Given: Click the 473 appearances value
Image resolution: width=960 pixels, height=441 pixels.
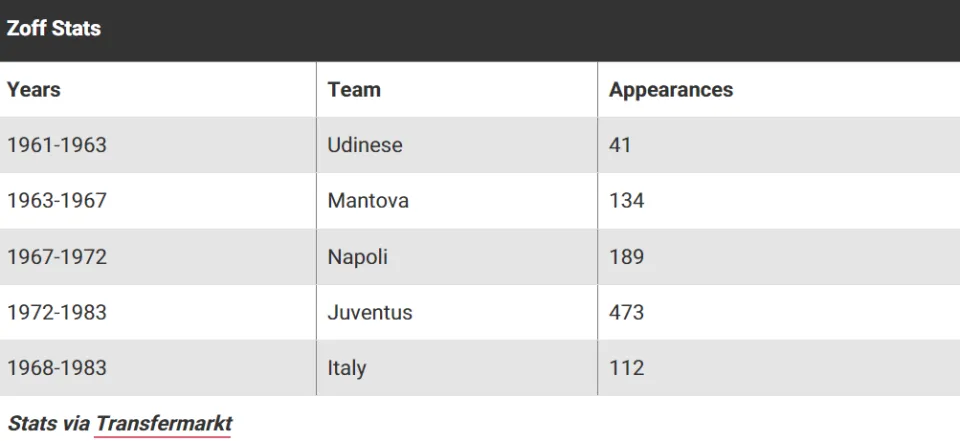Looking at the screenshot, I should pos(626,312).
